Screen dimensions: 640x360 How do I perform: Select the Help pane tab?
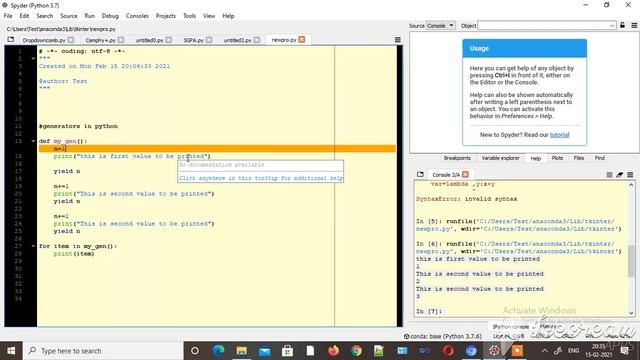(536, 158)
